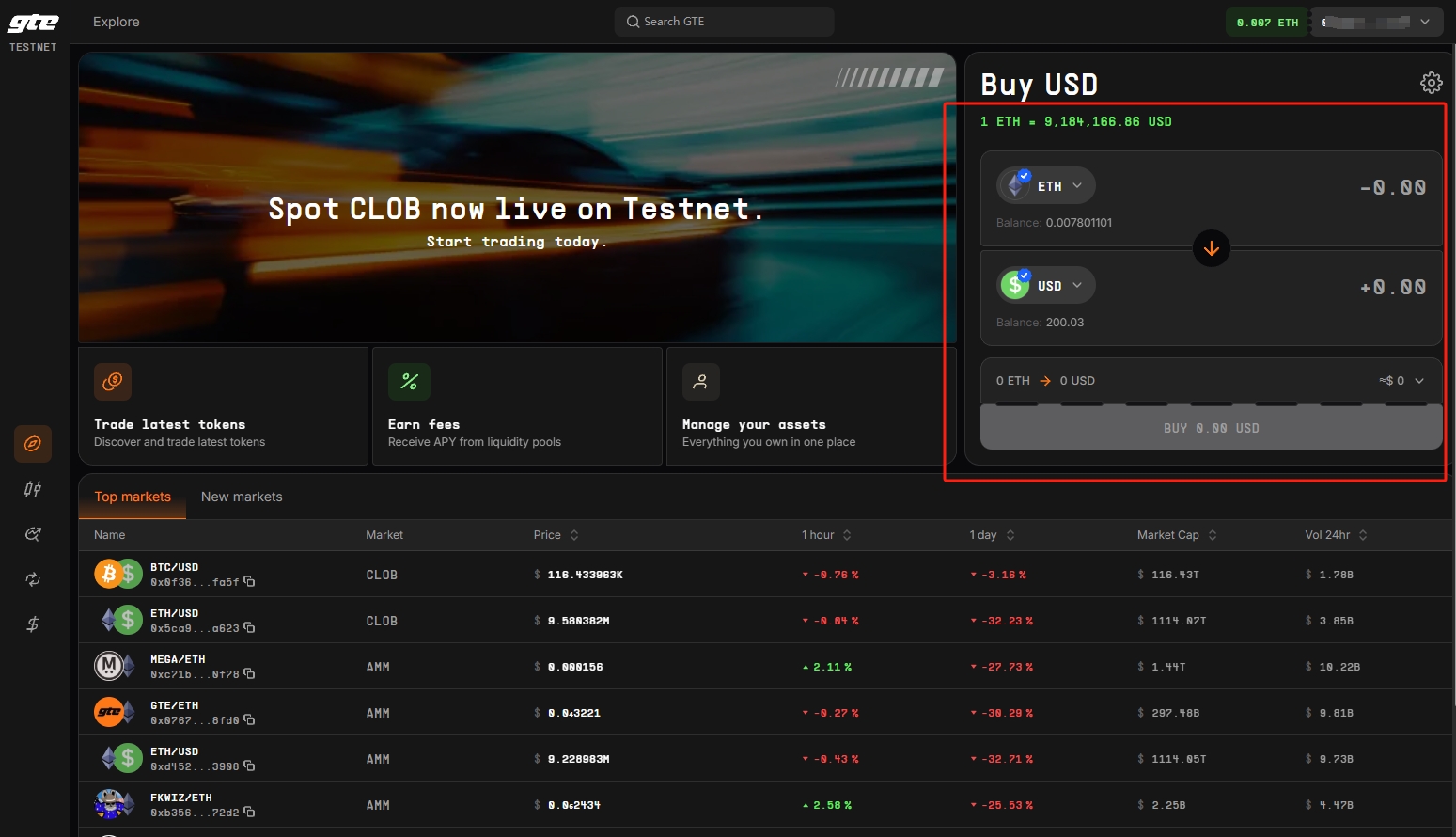
Task: Open the USD token selector dropdown
Action: pos(1046,286)
